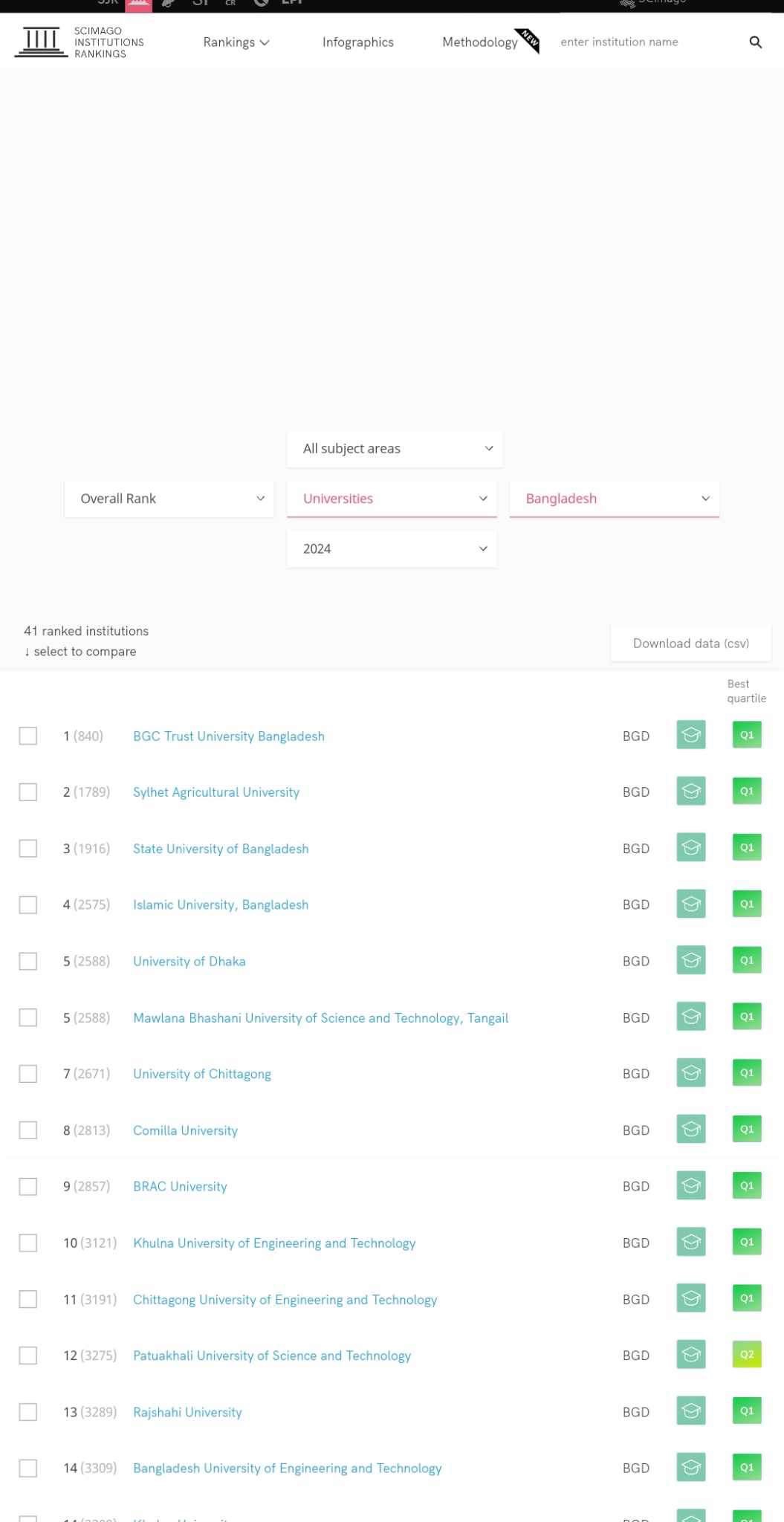Open Bangladesh University of Engineering and Technology link
The image size is (784, 1522).
[288, 1468]
